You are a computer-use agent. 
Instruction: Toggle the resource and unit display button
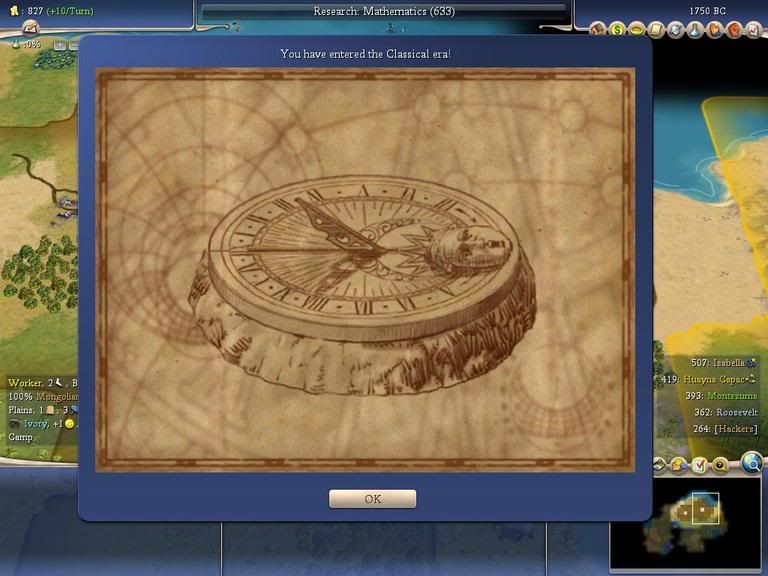coord(679,464)
